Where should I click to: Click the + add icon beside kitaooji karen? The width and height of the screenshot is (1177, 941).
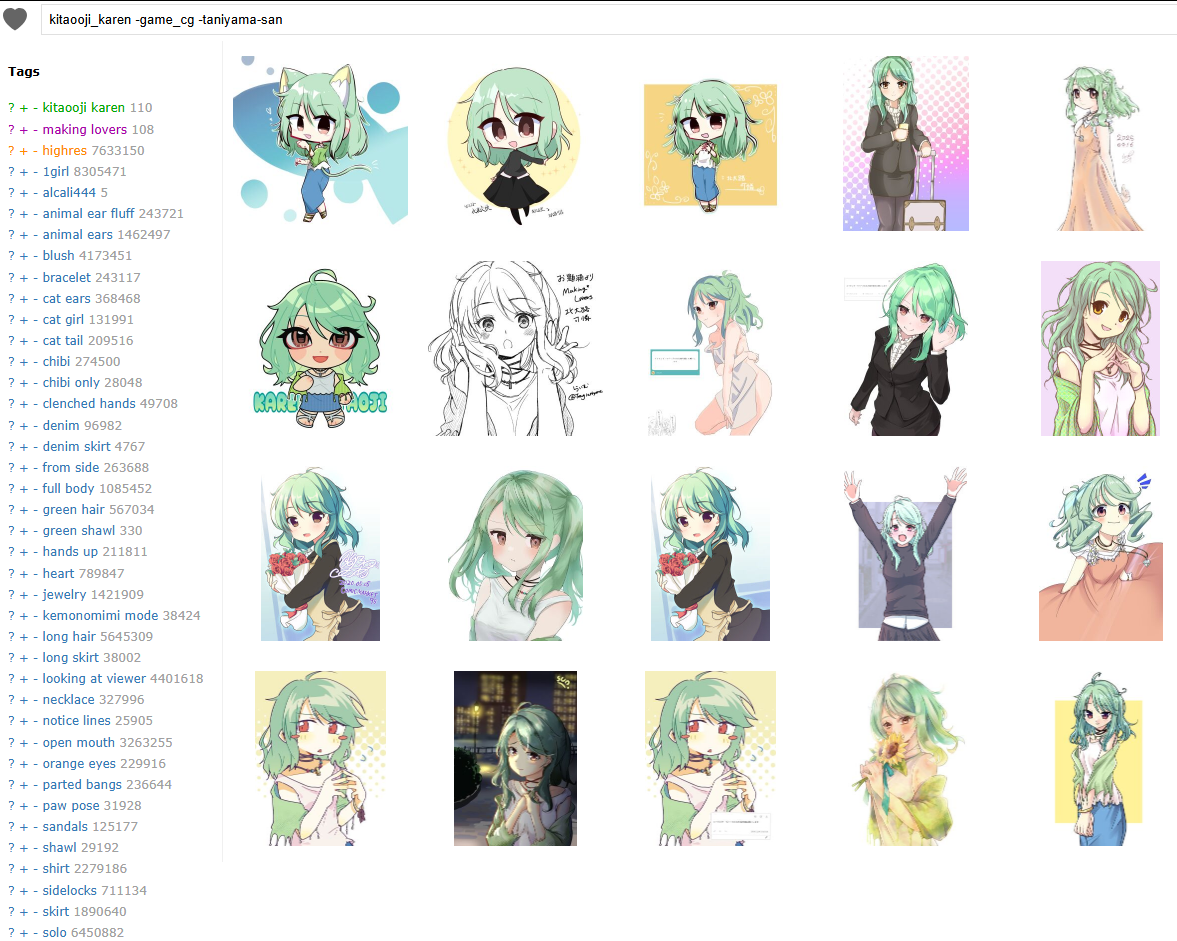point(23,107)
